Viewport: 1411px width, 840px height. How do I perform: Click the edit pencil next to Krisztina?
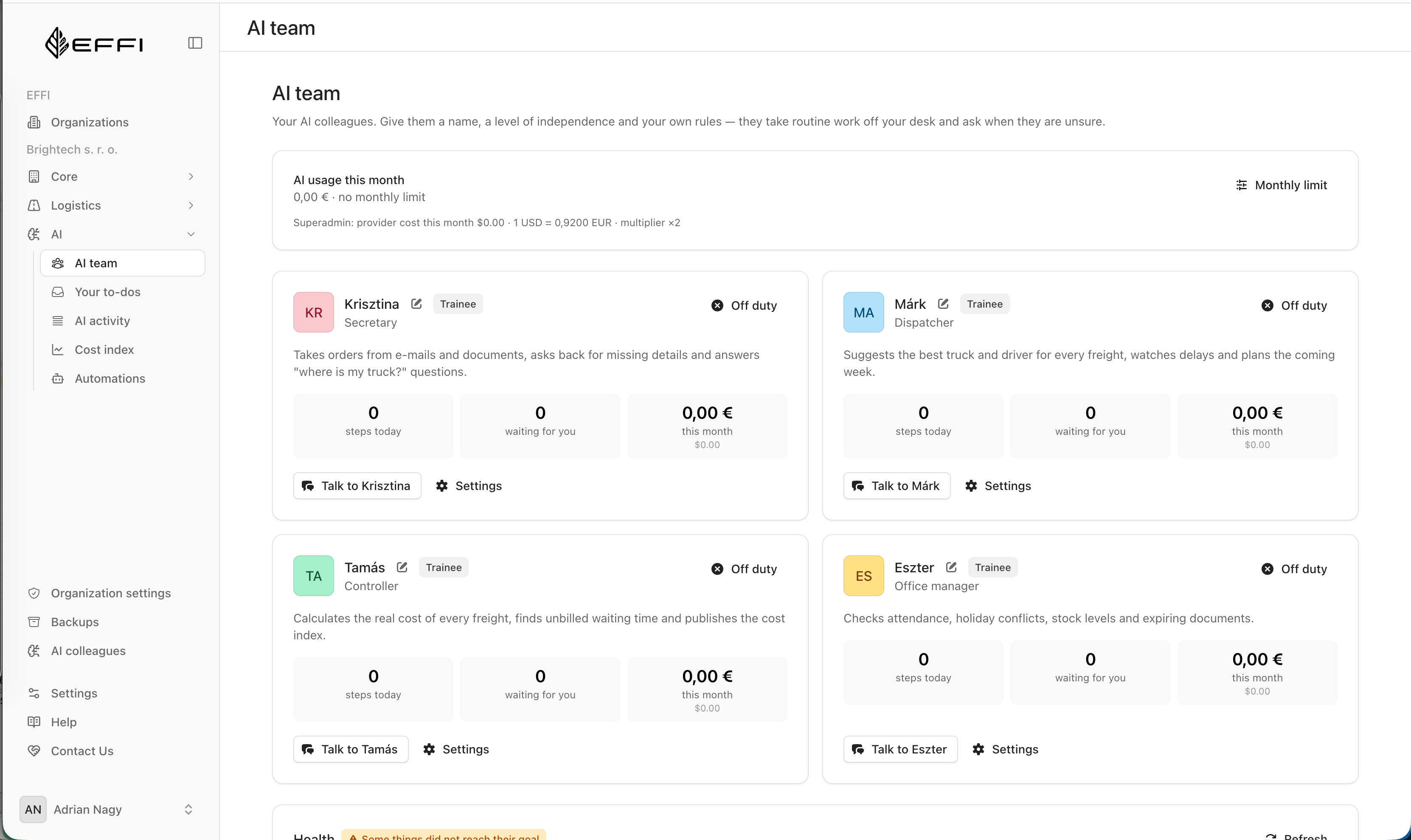click(416, 304)
